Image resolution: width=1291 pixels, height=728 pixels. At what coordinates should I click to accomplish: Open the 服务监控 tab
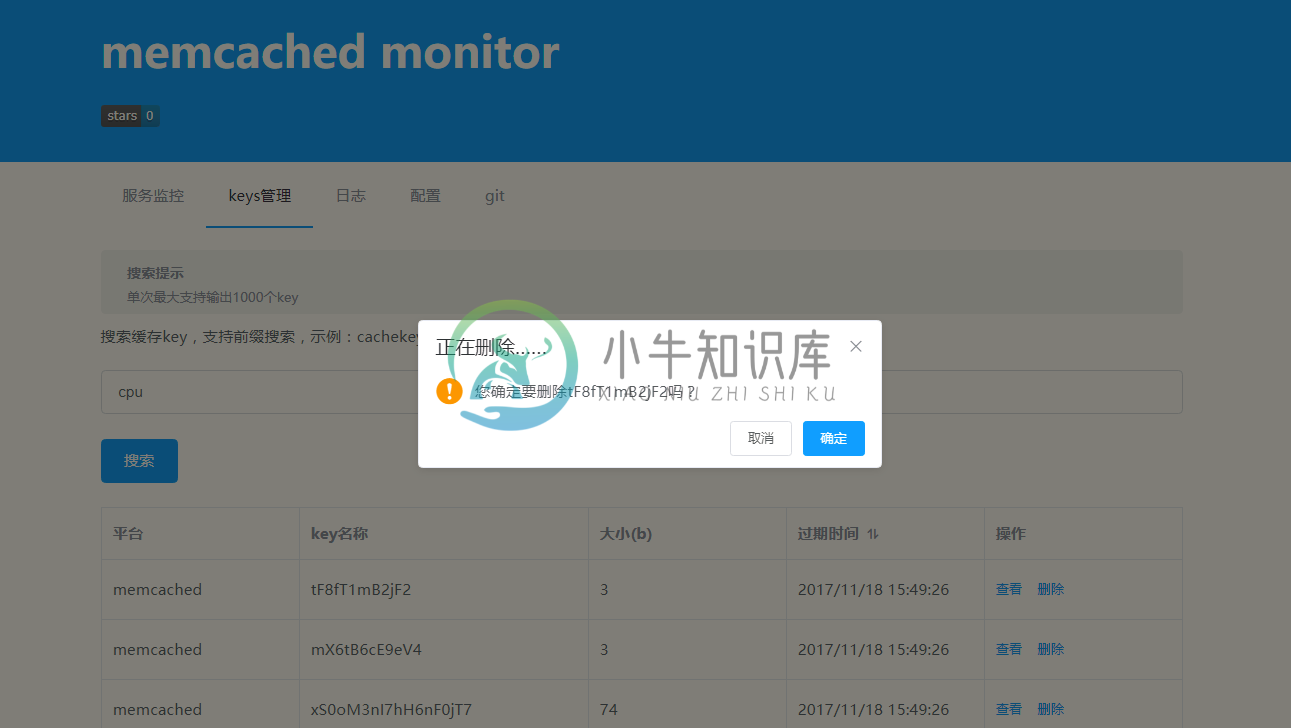tap(153, 196)
